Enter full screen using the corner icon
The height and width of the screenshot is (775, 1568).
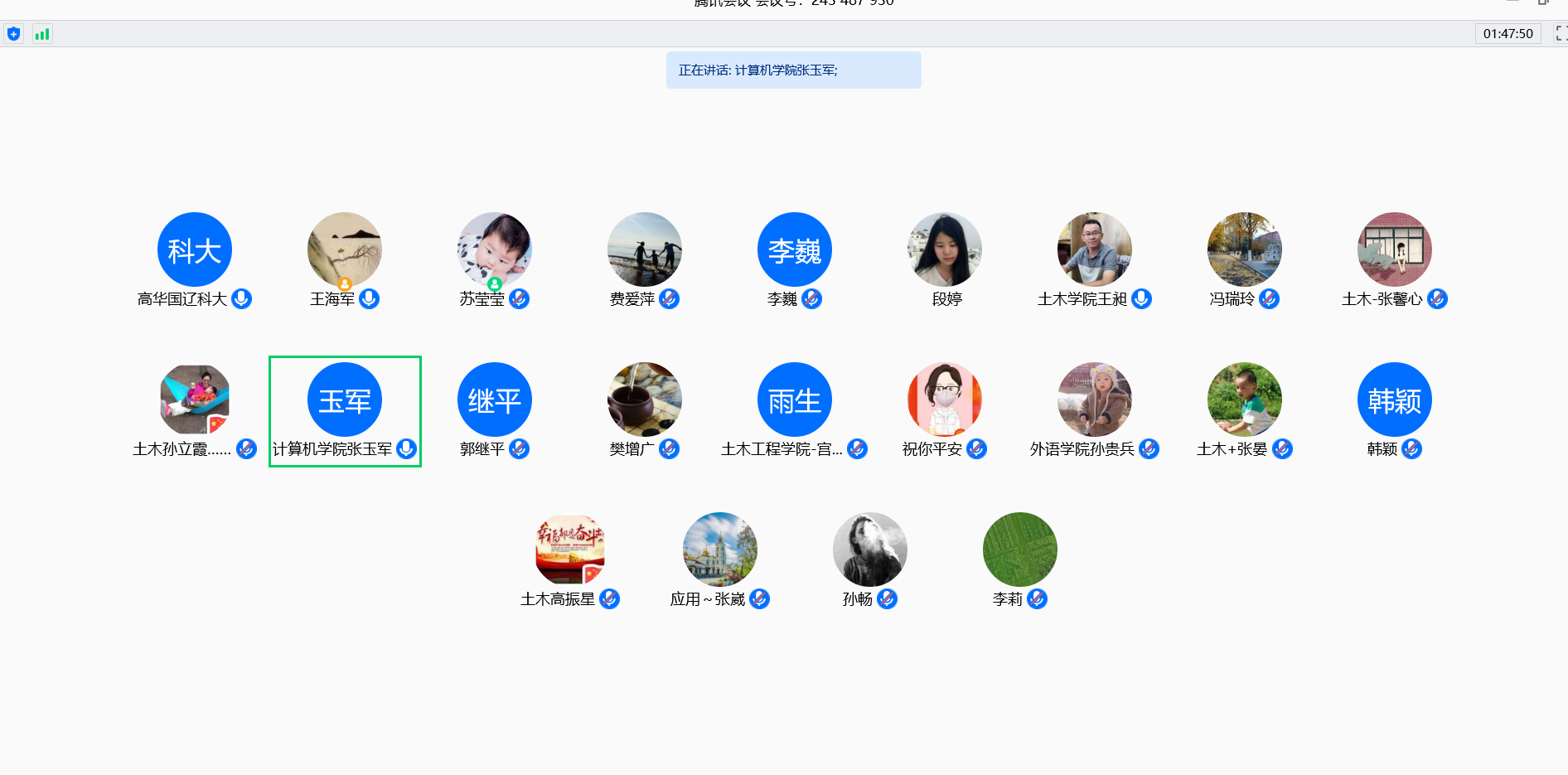pyautogui.click(x=1561, y=33)
